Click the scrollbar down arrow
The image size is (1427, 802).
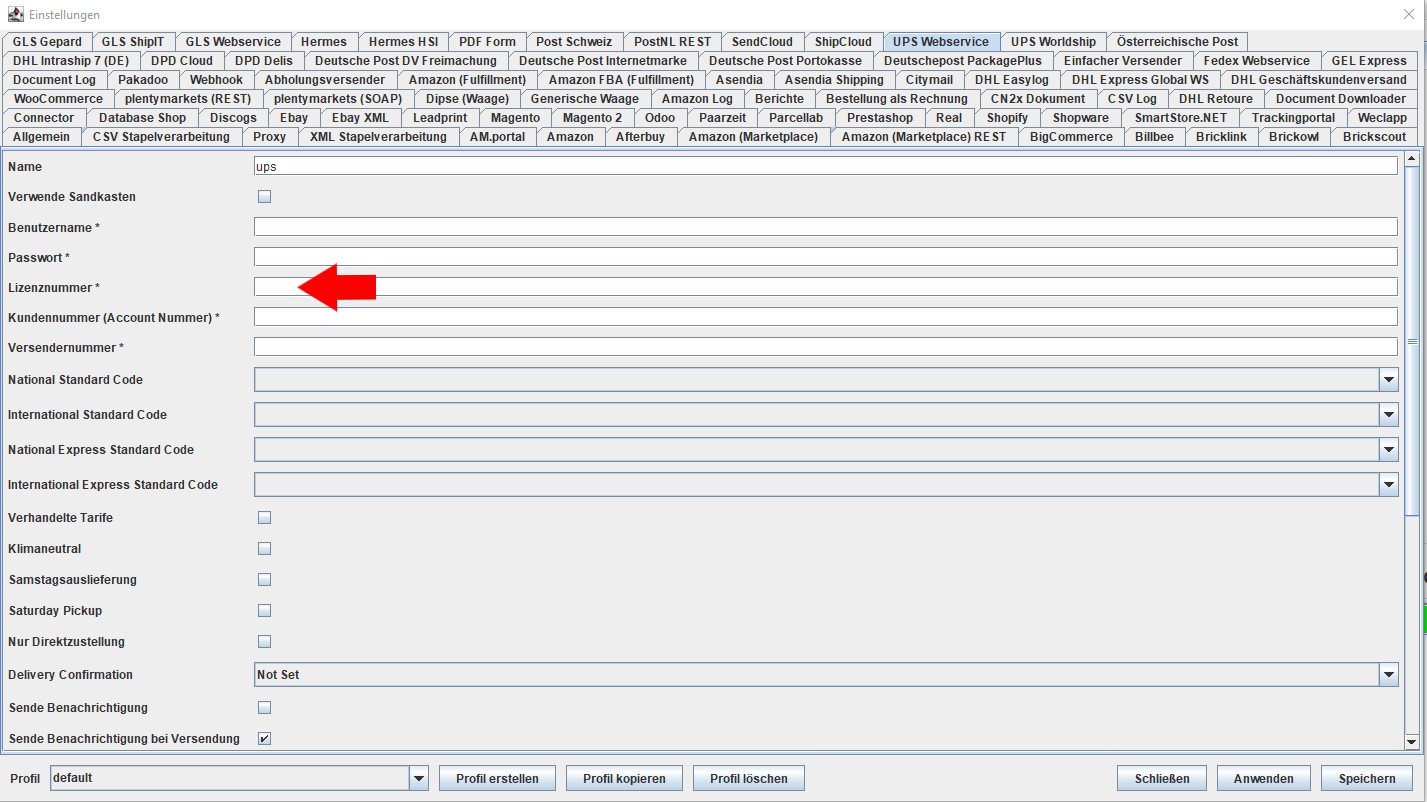(x=1412, y=741)
